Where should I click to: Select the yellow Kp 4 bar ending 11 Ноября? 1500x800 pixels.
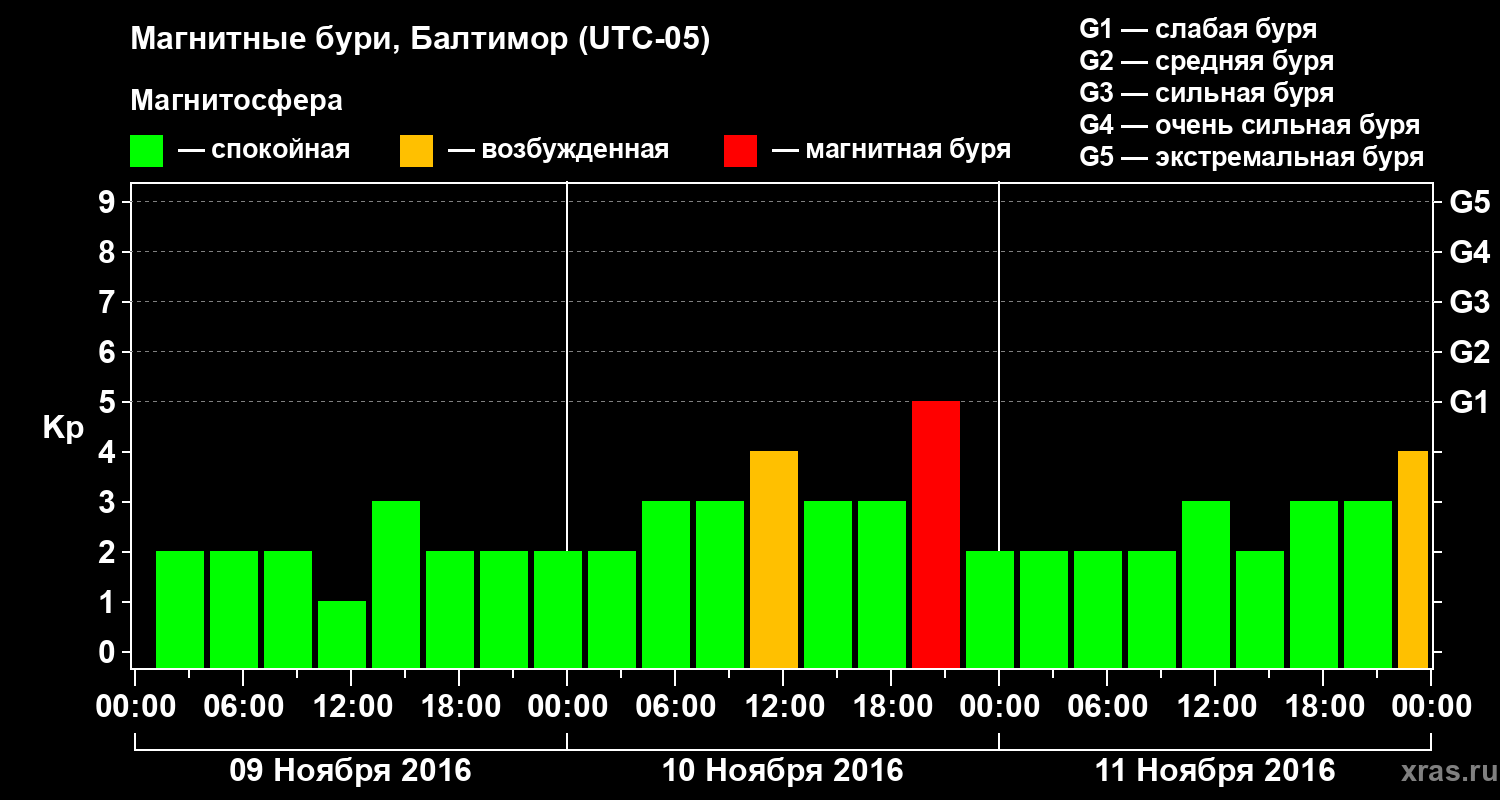(x=1413, y=560)
